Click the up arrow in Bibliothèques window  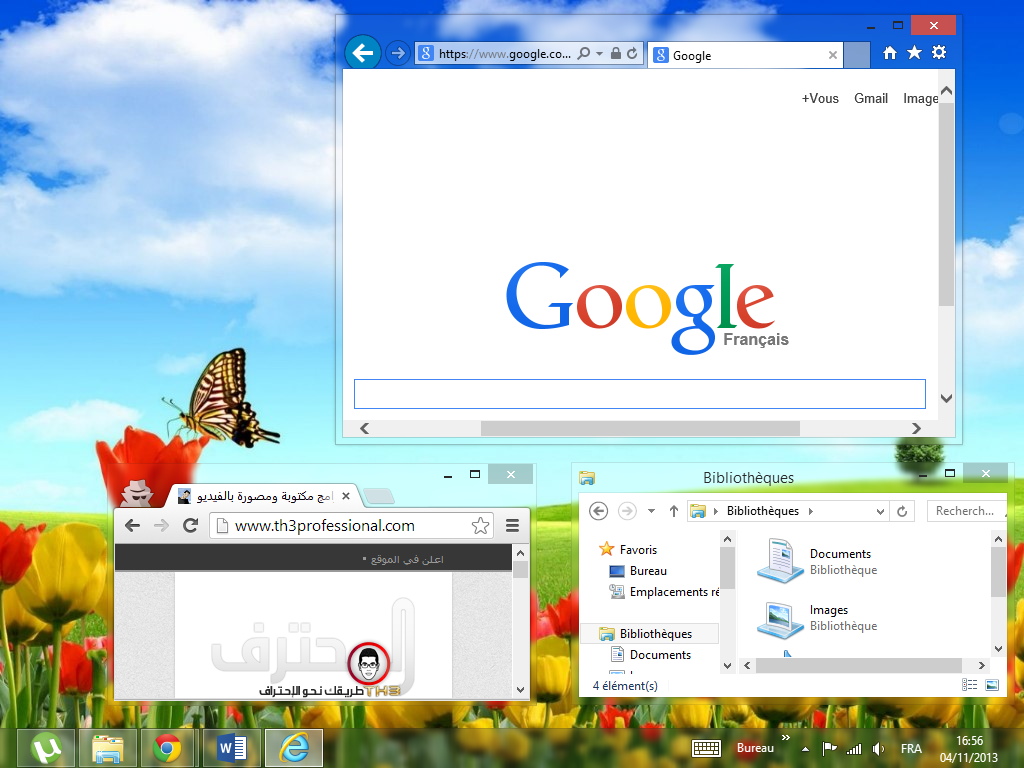674,511
